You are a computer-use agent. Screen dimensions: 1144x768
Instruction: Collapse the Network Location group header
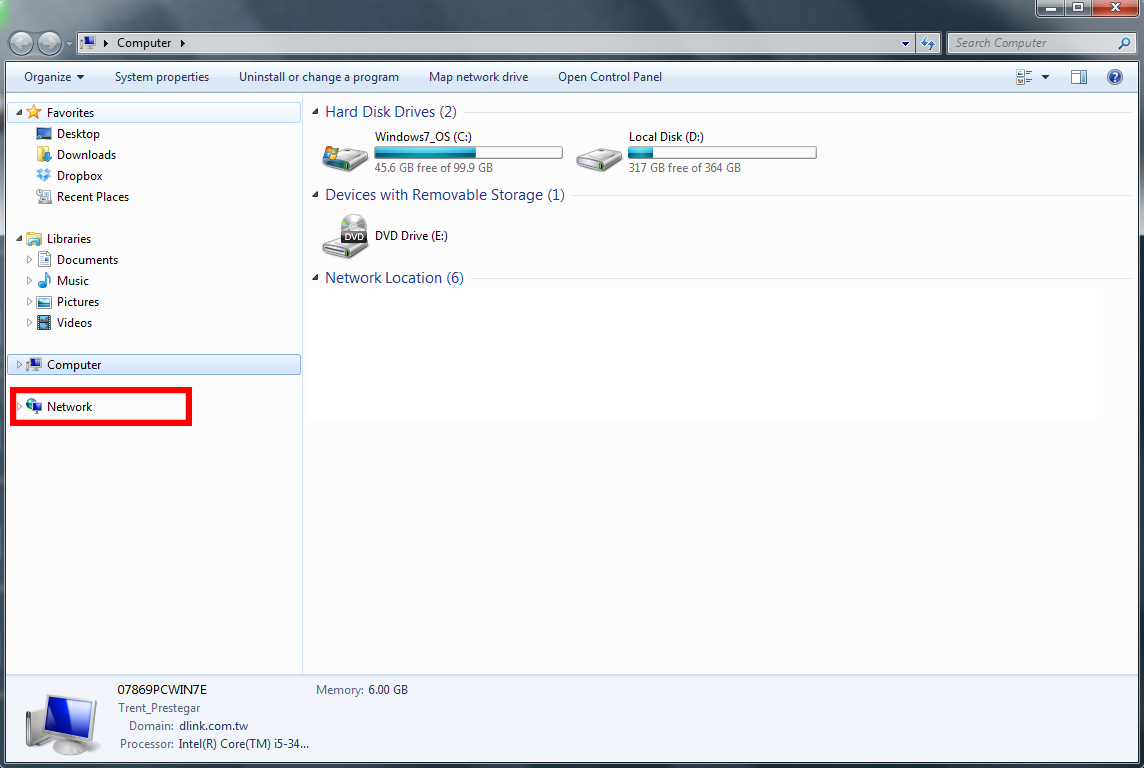(316, 278)
